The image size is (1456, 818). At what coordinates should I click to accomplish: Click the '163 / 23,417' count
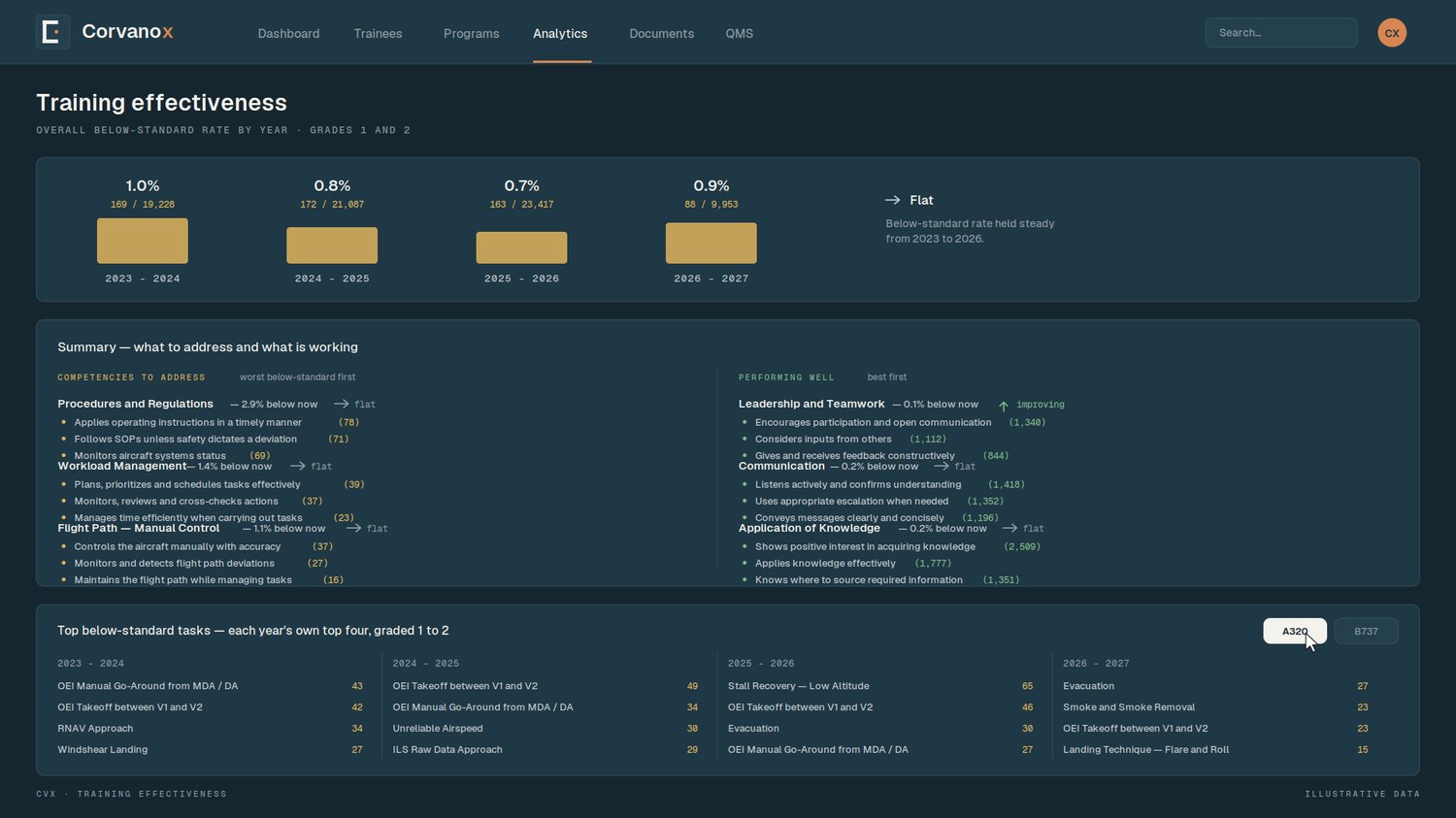pos(521,205)
